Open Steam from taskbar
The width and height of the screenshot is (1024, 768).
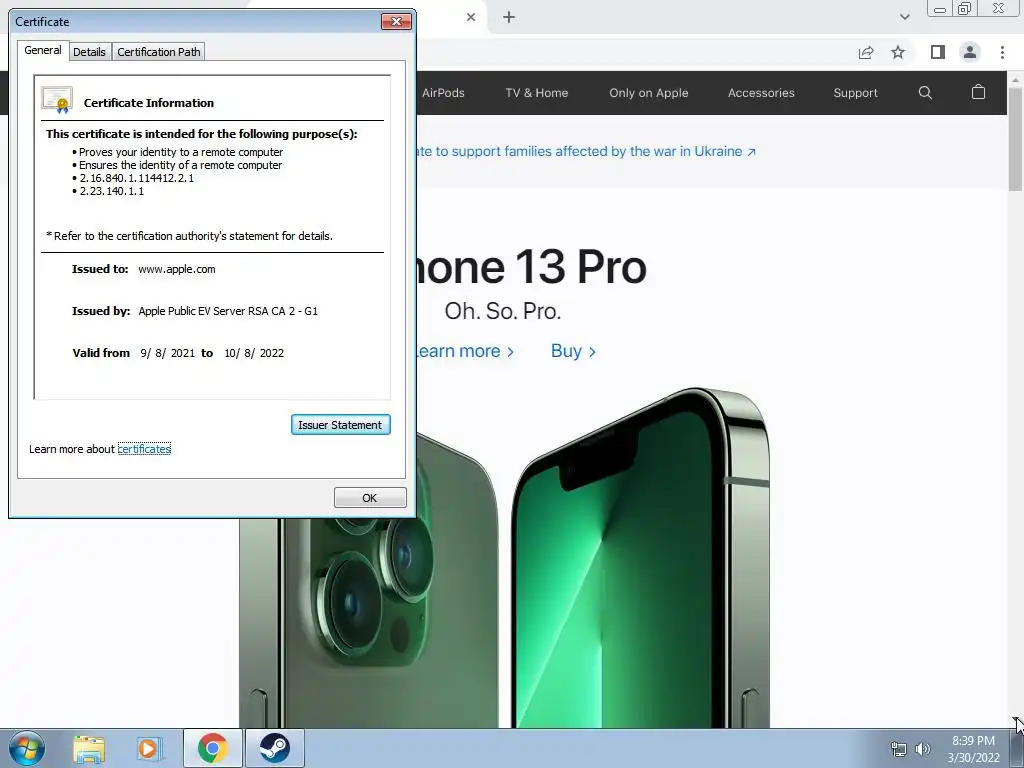(x=274, y=748)
